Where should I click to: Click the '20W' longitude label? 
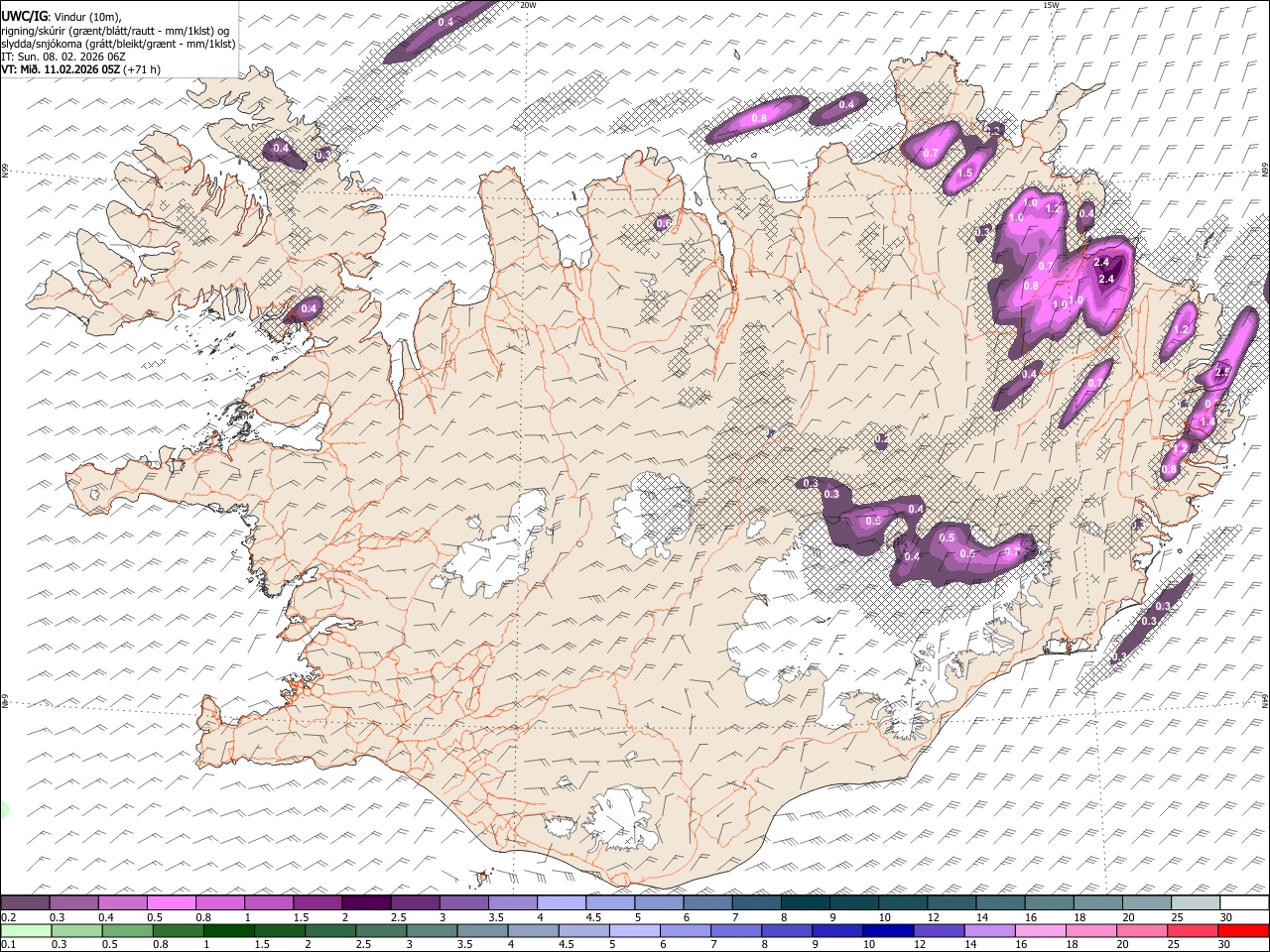tap(529, 5)
